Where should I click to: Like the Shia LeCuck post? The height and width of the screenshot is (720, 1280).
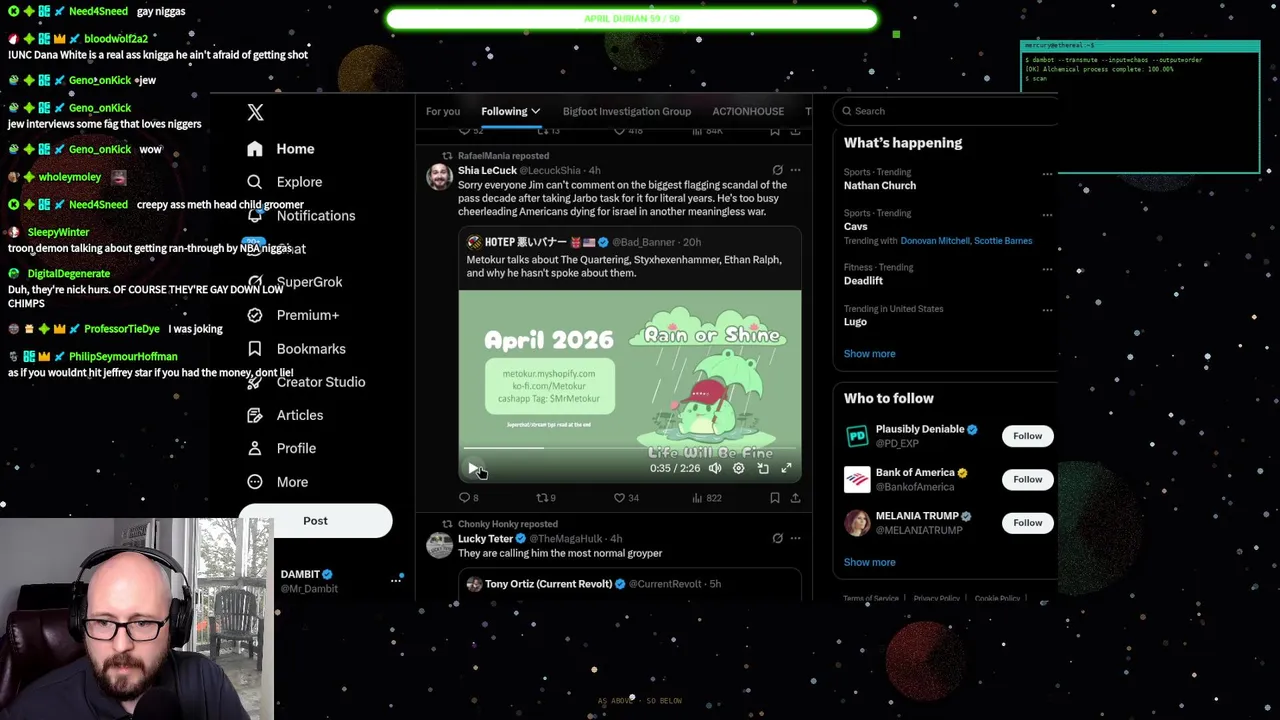626,497
